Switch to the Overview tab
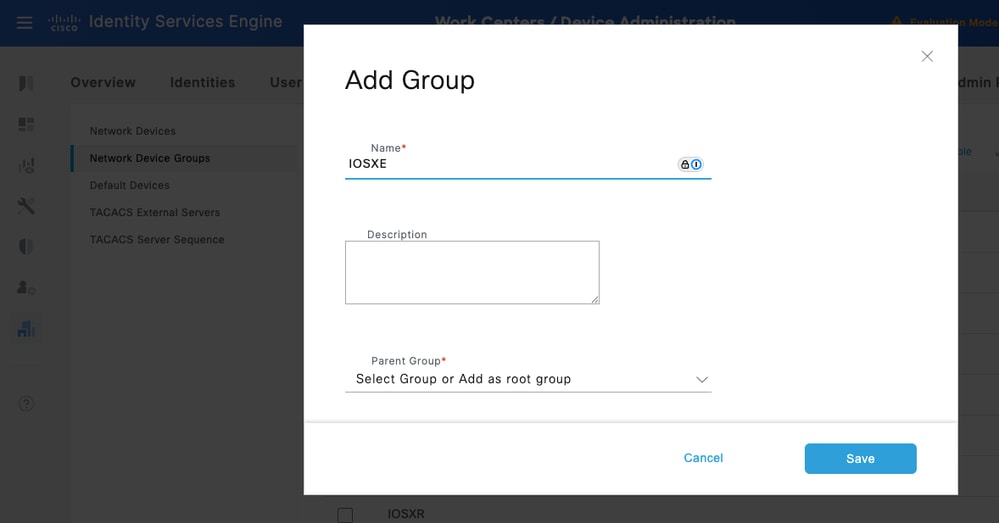Screen dimensions: 999x523 click(x=103, y=82)
